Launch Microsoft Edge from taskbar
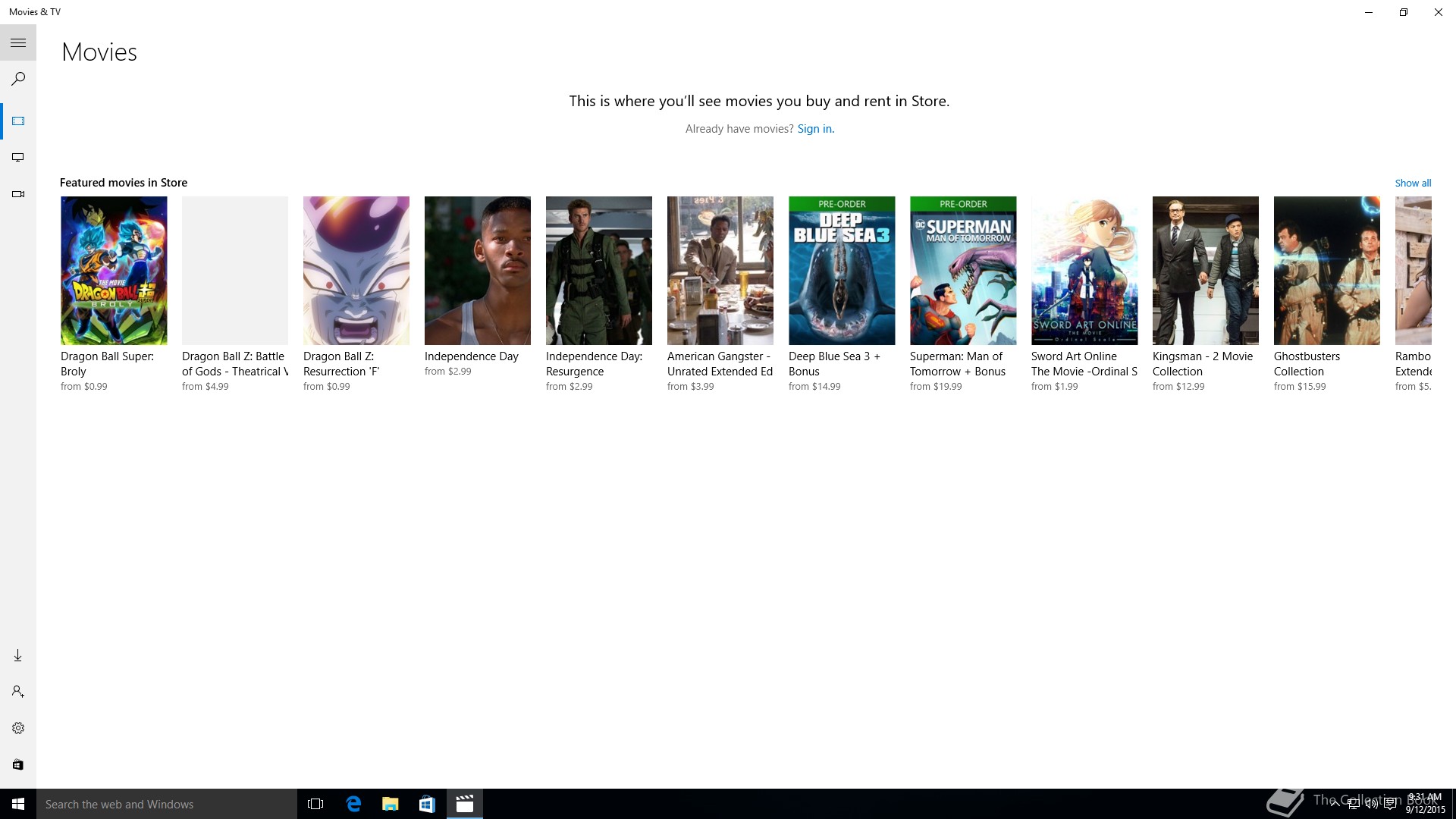This screenshot has height=819, width=1456. coord(353,804)
